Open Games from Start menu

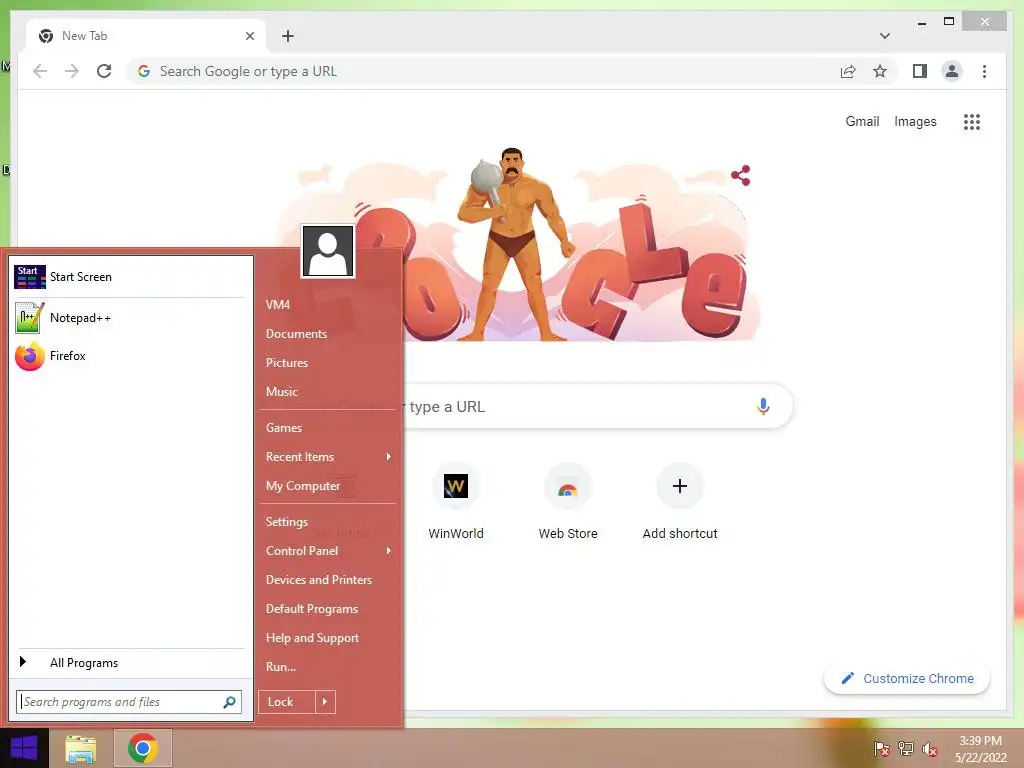click(x=283, y=428)
